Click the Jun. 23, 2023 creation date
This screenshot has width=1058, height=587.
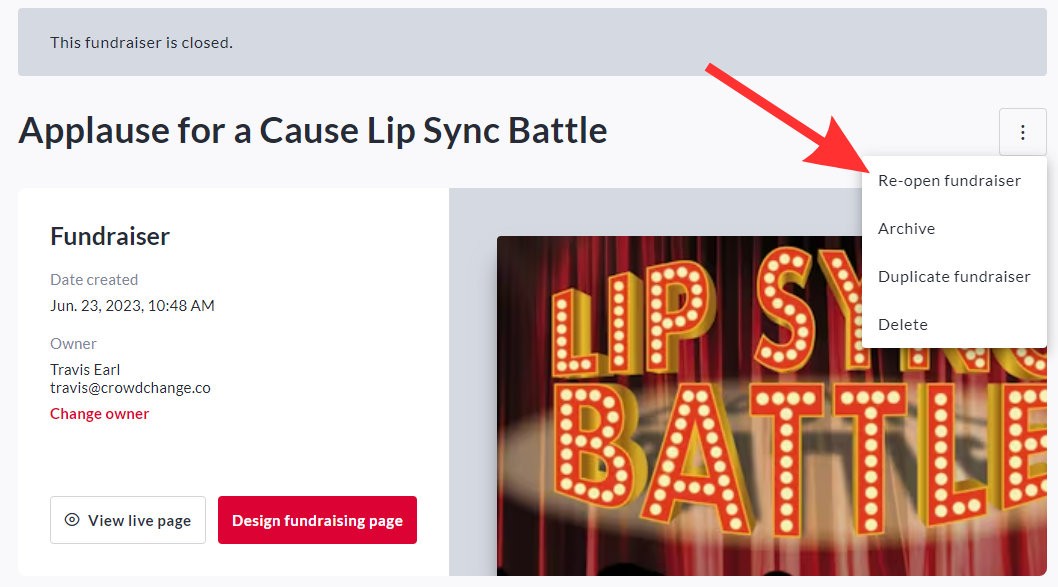132,306
